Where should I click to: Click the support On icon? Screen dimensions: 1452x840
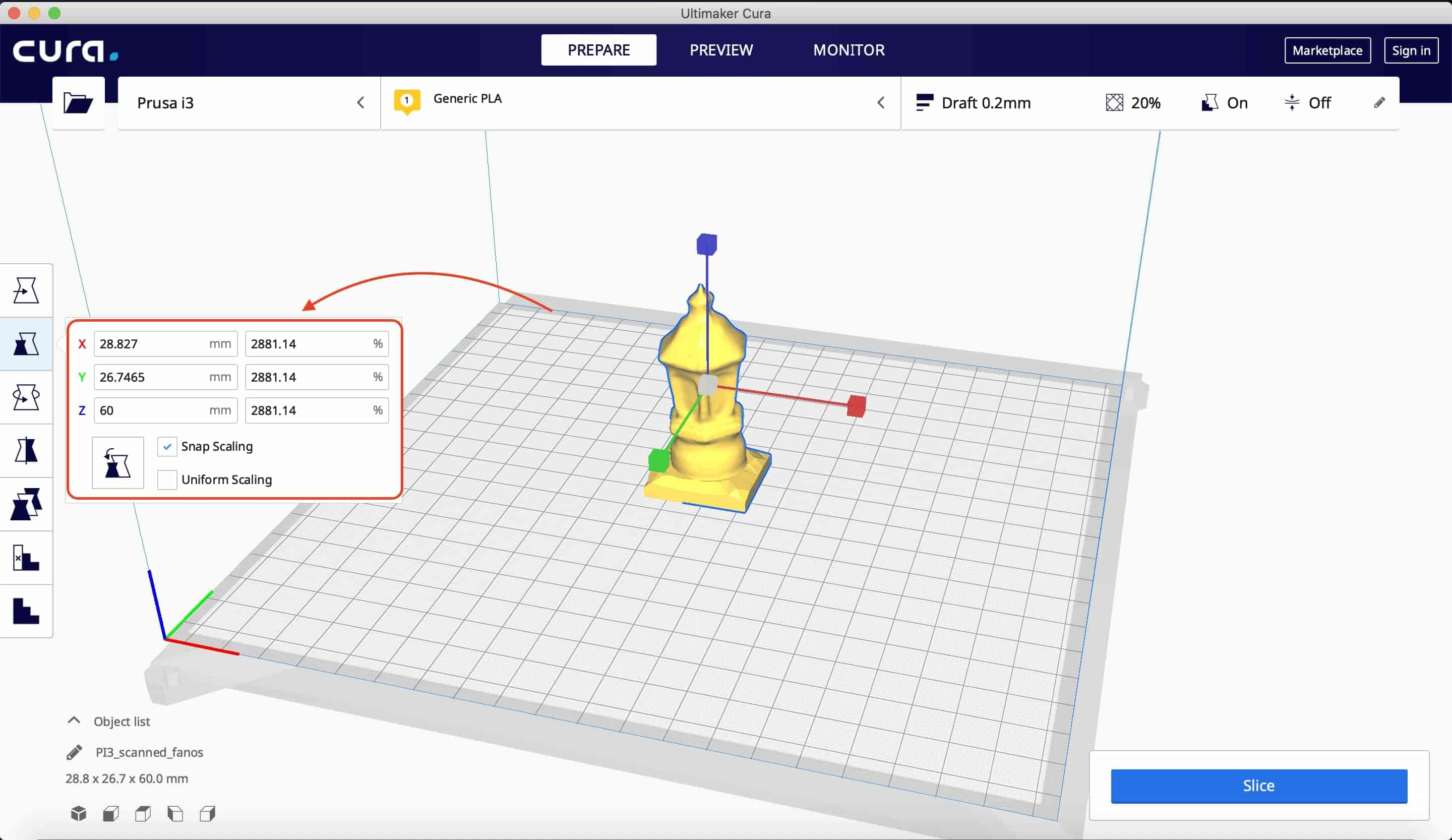(1209, 102)
